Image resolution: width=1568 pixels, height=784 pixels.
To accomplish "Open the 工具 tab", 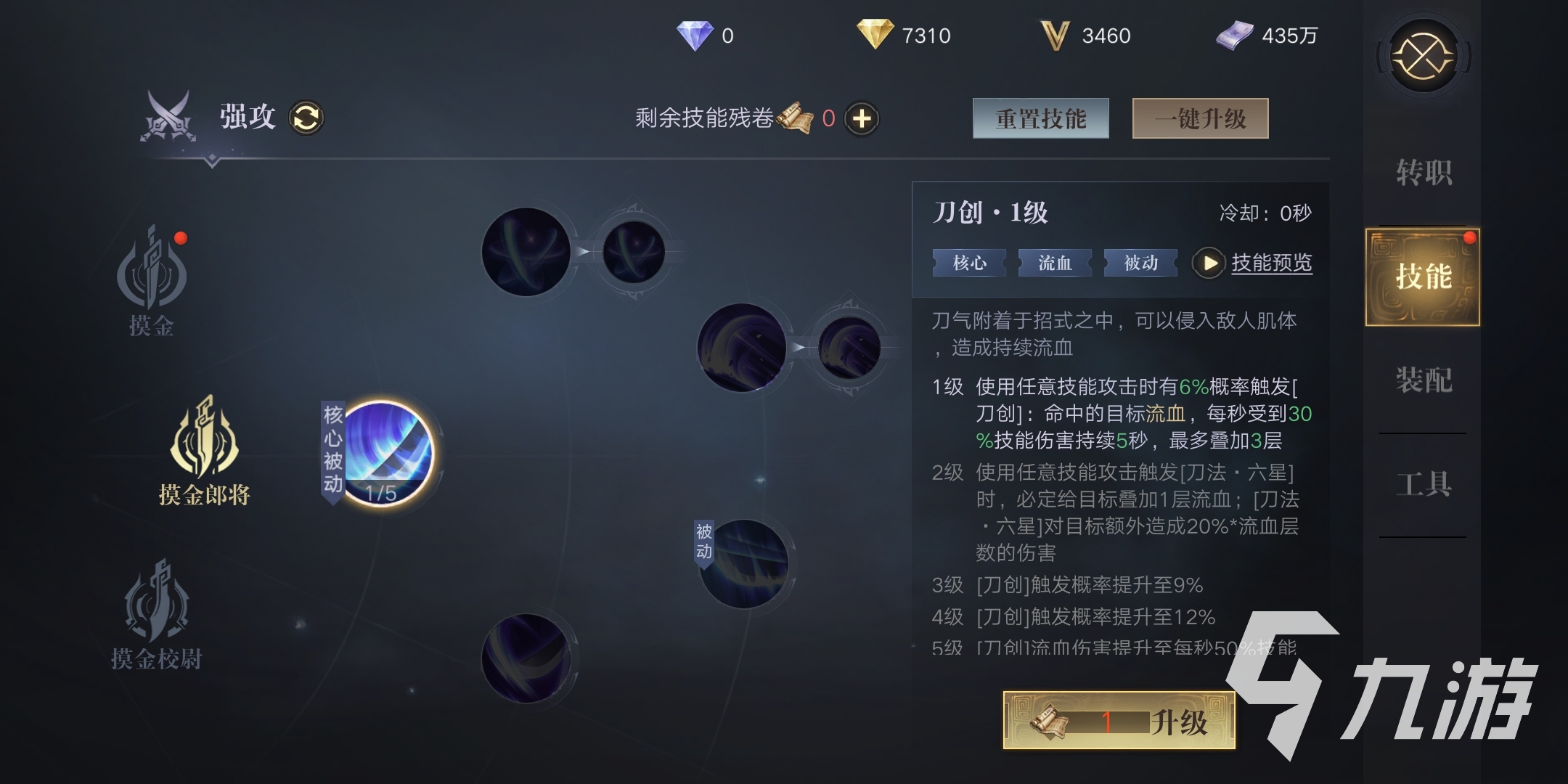I will click(1424, 484).
